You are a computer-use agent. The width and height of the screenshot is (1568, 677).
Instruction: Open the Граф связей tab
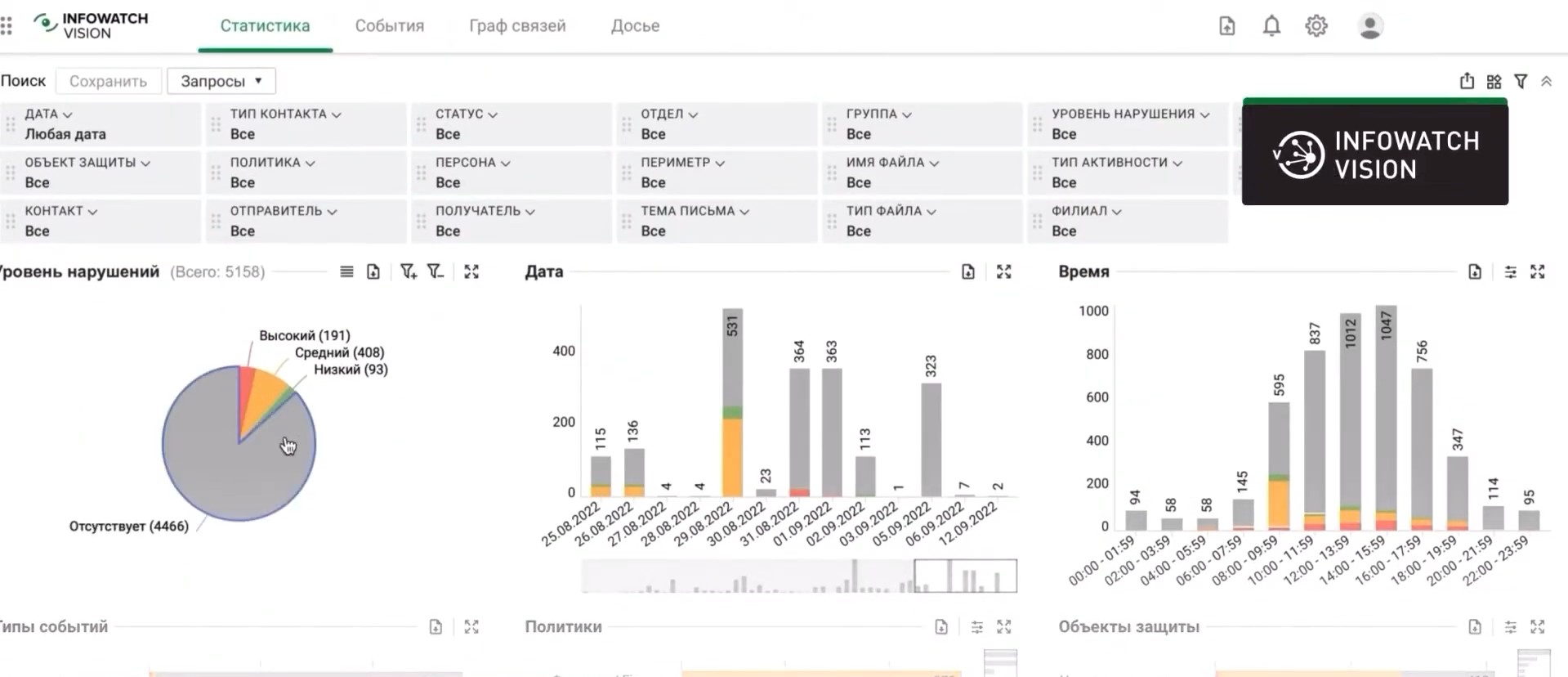pyautogui.click(x=517, y=26)
